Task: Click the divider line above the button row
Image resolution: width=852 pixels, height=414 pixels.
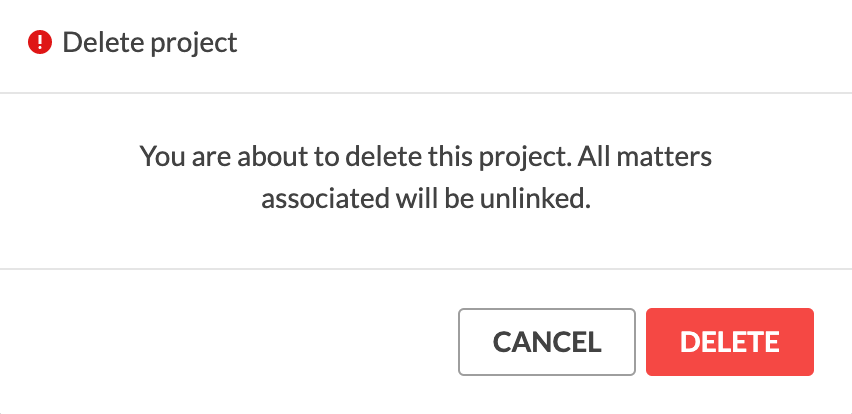Action: tap(426, 269)
